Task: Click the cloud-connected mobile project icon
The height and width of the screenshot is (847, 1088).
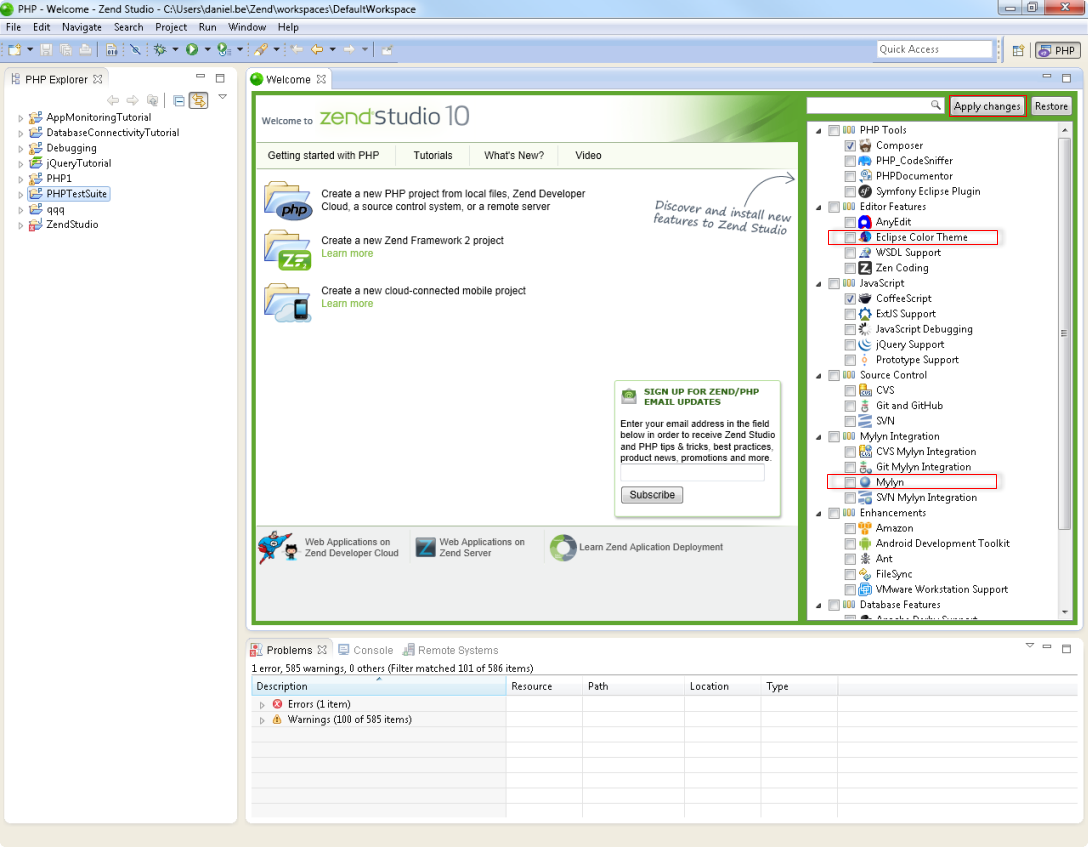Action: [x=287, y=302]
